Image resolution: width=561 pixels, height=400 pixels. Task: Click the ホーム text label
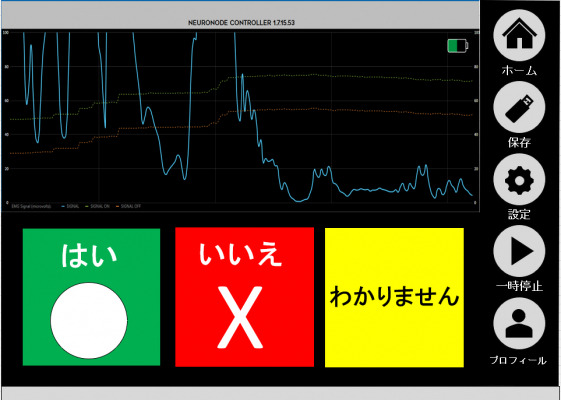click(519, 71)
